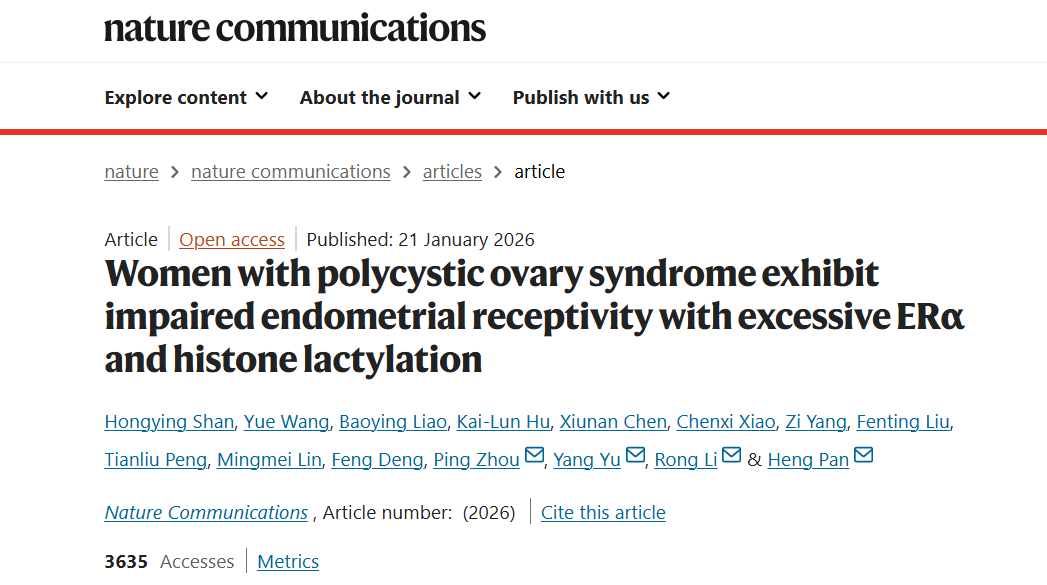This screenshot has width=1047, height=585.
Task: Expand the Explore content menu
Action: [186, 97]
